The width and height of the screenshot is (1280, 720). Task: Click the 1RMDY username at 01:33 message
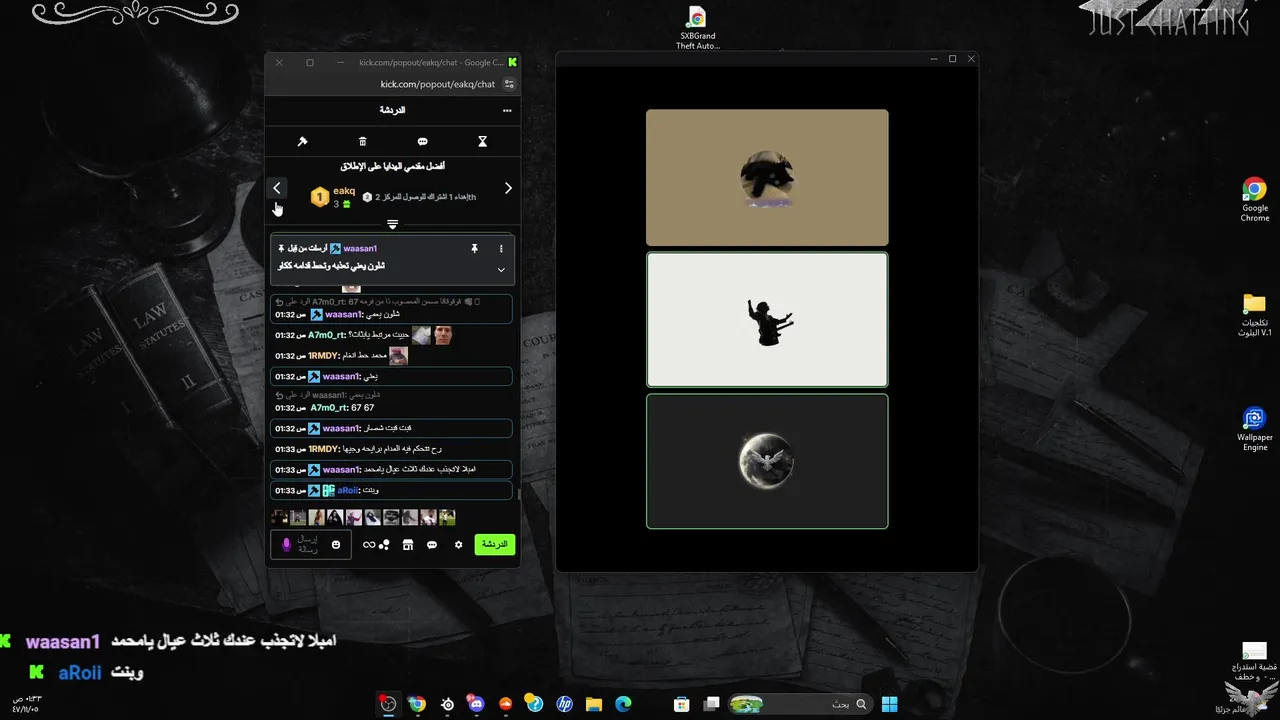(323, 449)
